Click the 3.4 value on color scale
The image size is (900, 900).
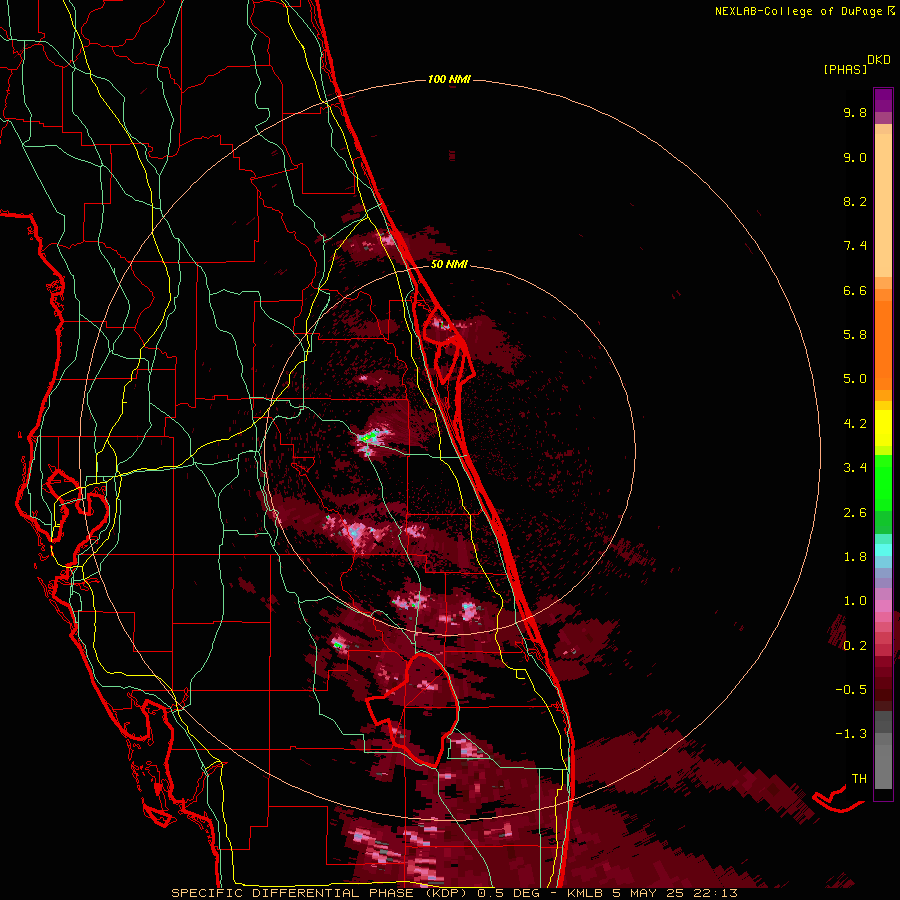855,468
